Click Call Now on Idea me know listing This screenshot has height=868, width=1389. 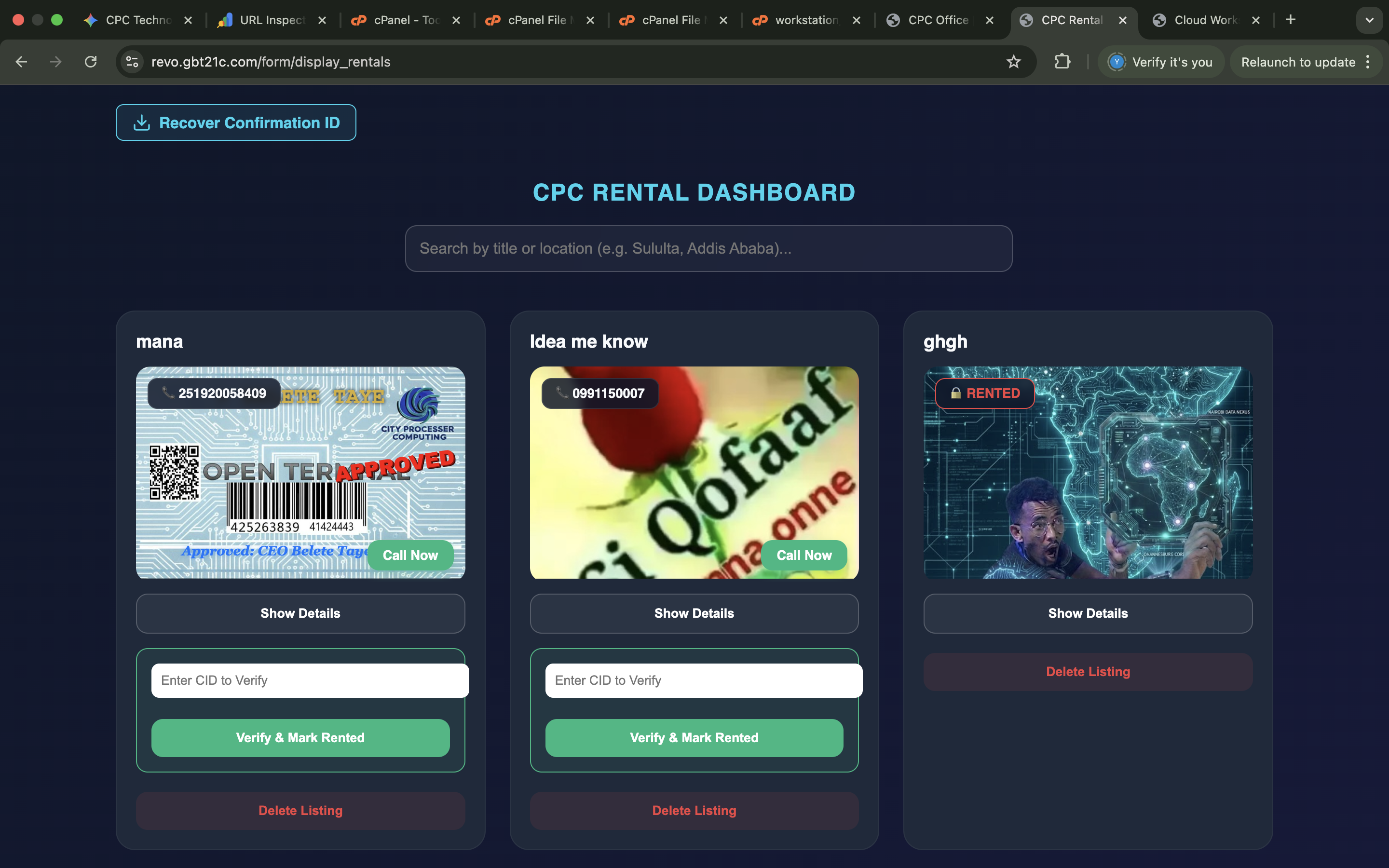pyautogui.click(x=804, y=555)
